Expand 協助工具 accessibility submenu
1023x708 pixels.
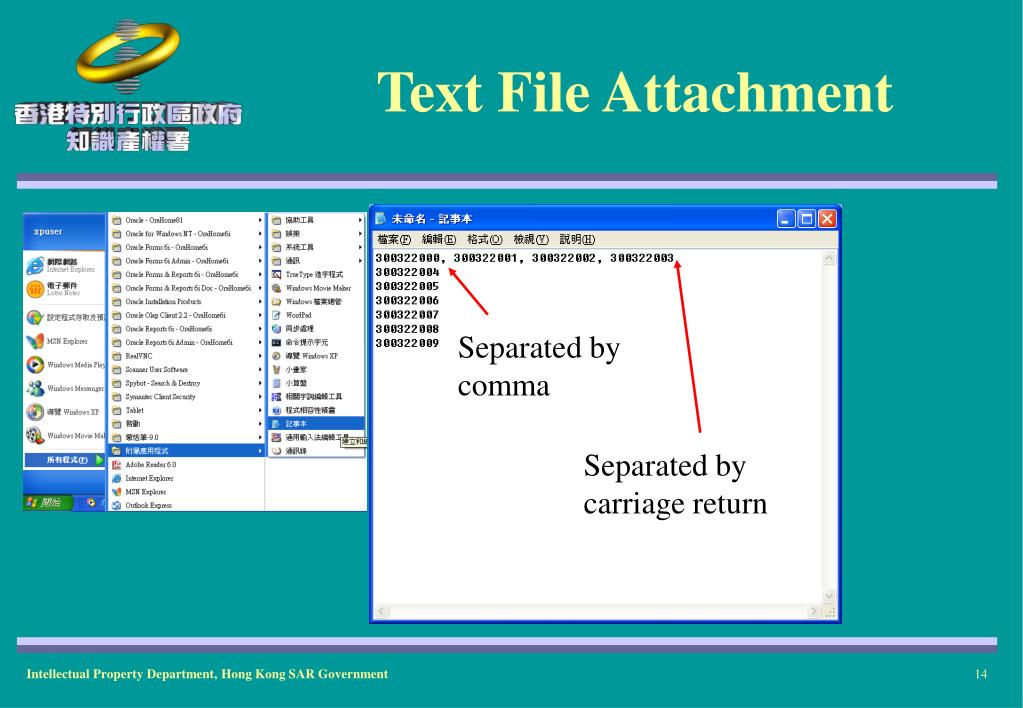[x=316, y=220]
